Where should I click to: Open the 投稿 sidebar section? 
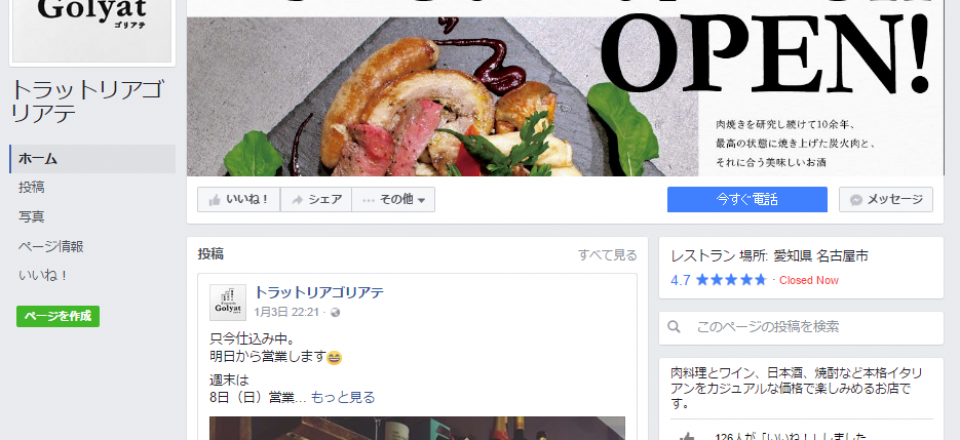31,188
